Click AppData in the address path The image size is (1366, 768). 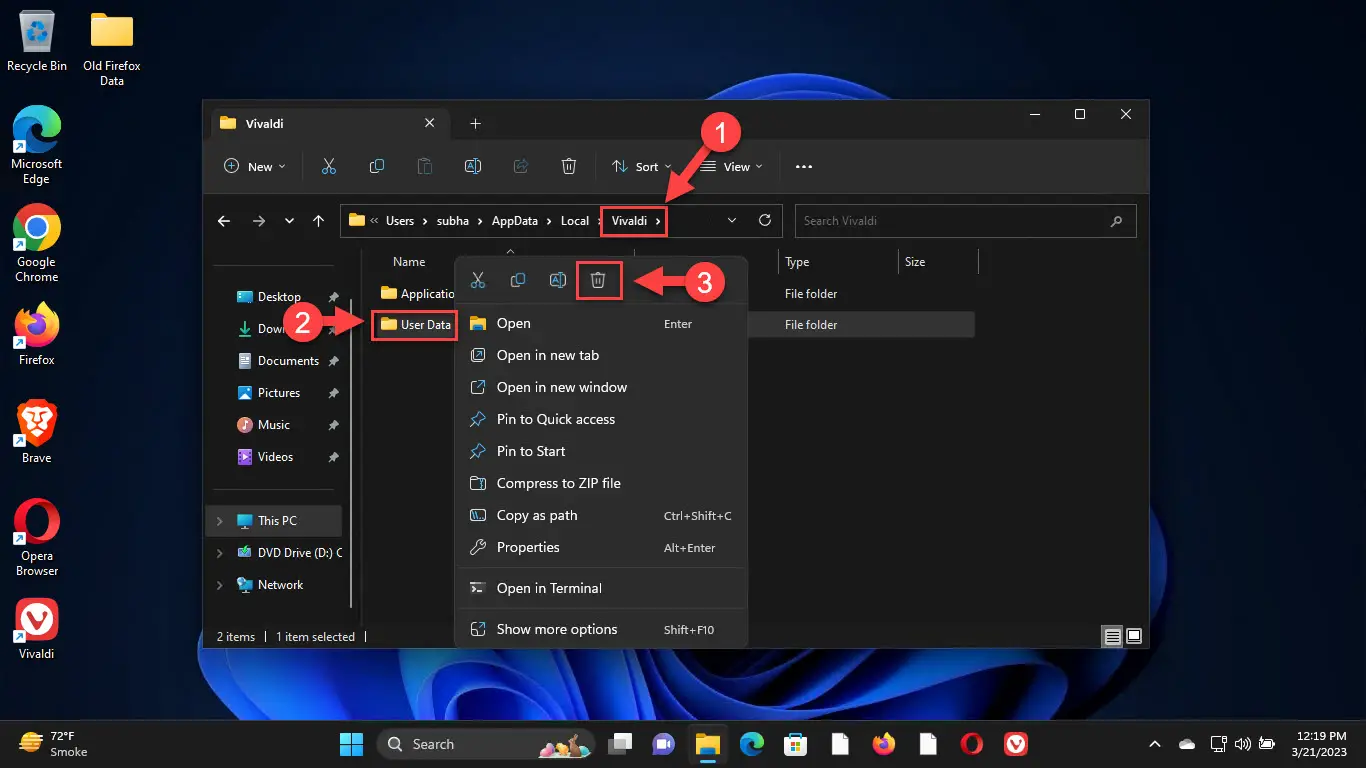pyautogui.click(x=514, y=221)
